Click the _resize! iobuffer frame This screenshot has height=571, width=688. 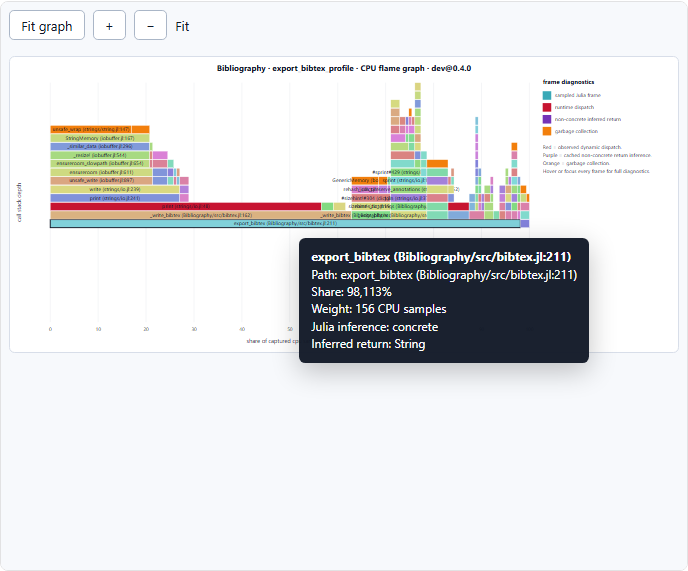click(100, 155)
